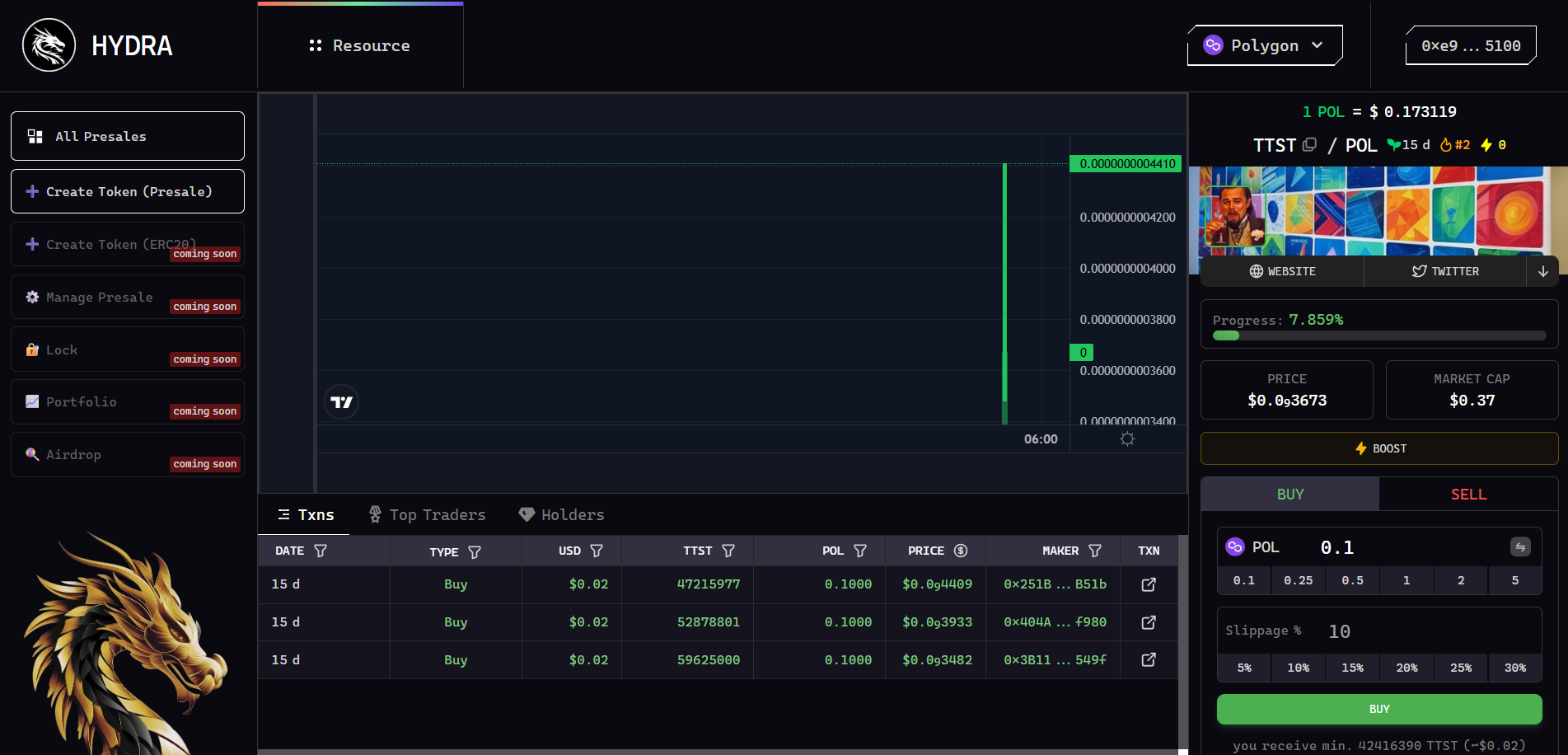Image resolution: width=1568 pixels, height=755 pixels.
Task: Set slippage to 10% preset
Action: click(1299, 668)
